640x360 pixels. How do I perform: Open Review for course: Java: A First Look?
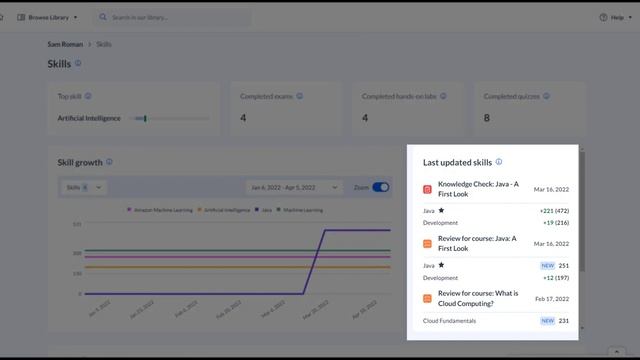[477, 243]
